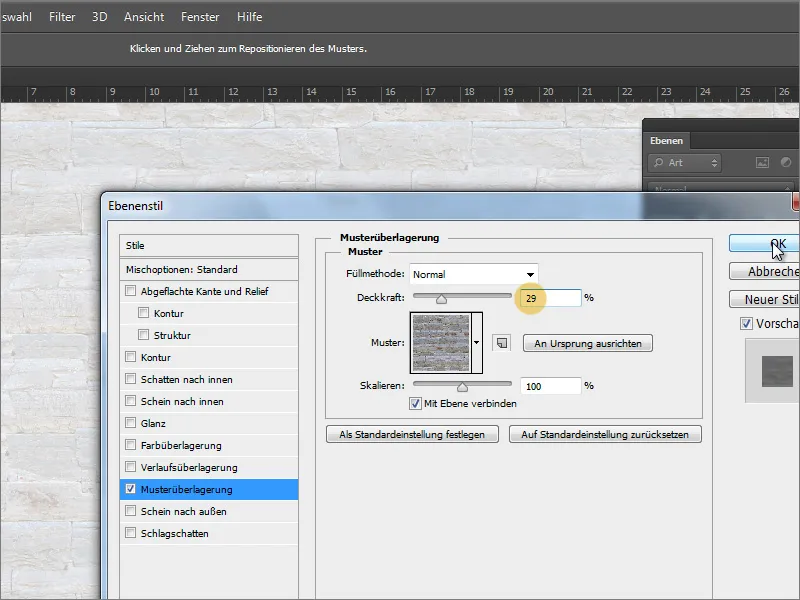Select the Glanz row label
This screenshot has width=800, height=600.
coord(153,423)
